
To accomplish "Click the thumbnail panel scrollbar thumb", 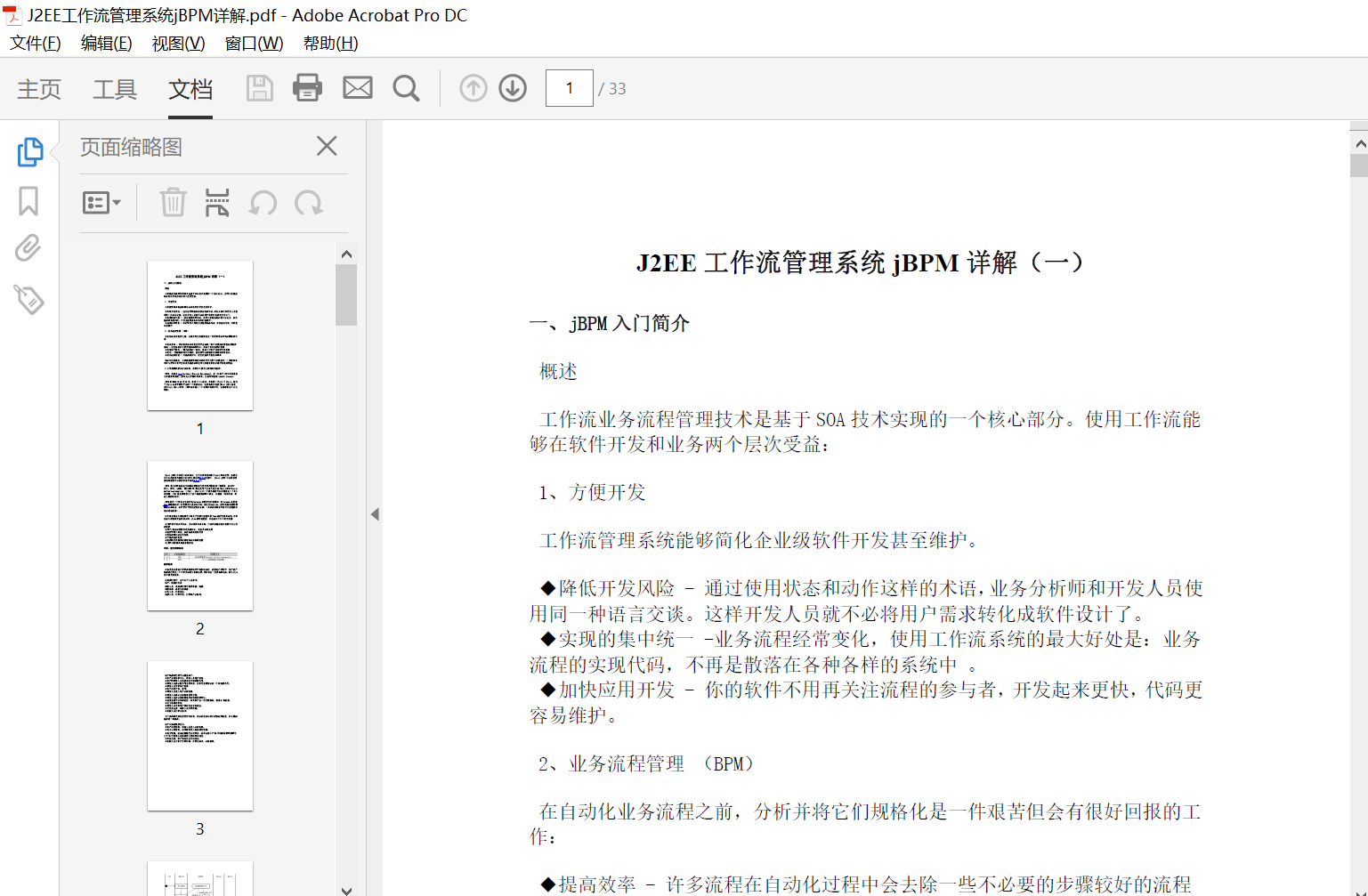I will pyautogui.click(x=346, y=295).
